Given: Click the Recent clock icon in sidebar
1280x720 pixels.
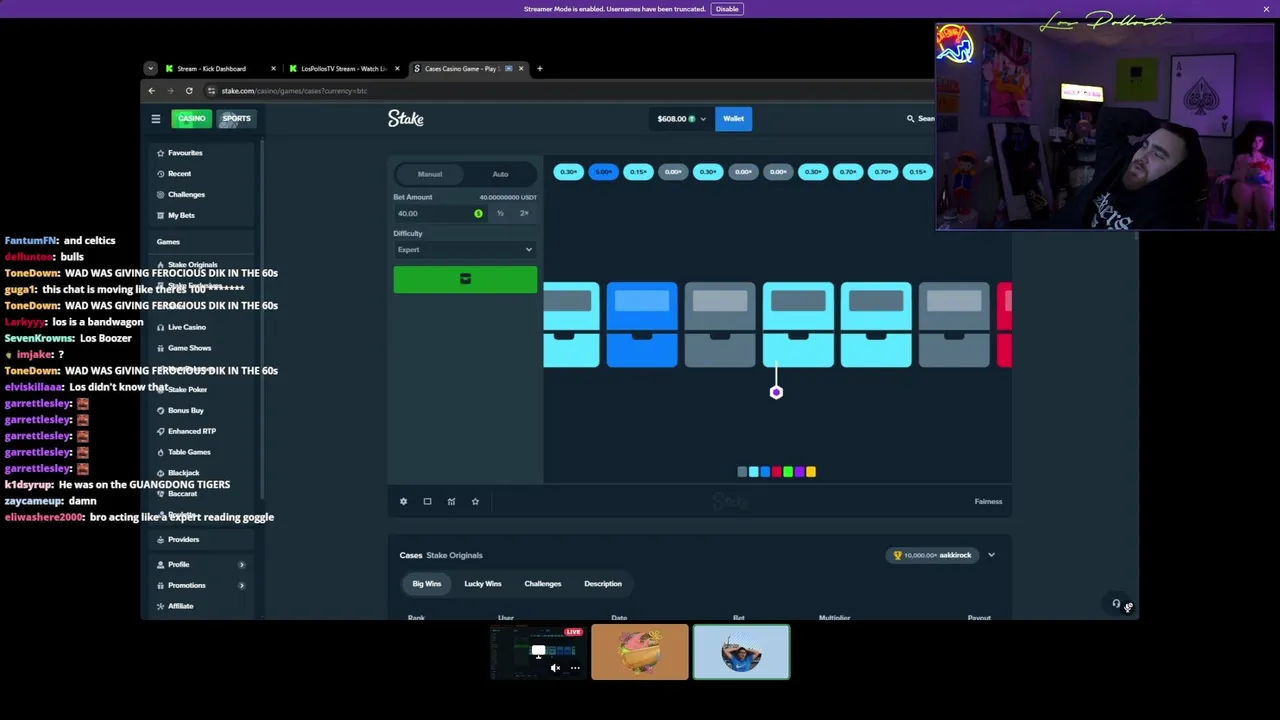Looking at the screenshot, I should click(x=160, y=174).
